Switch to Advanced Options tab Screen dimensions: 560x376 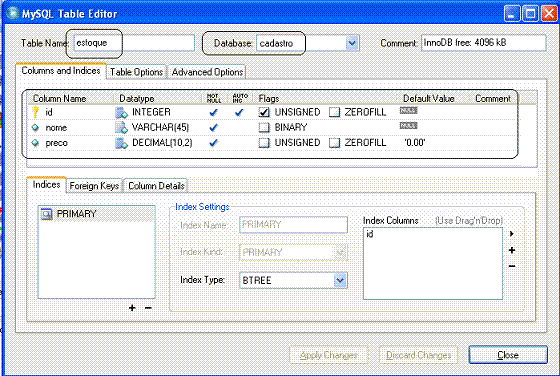[x=207, y=72]
